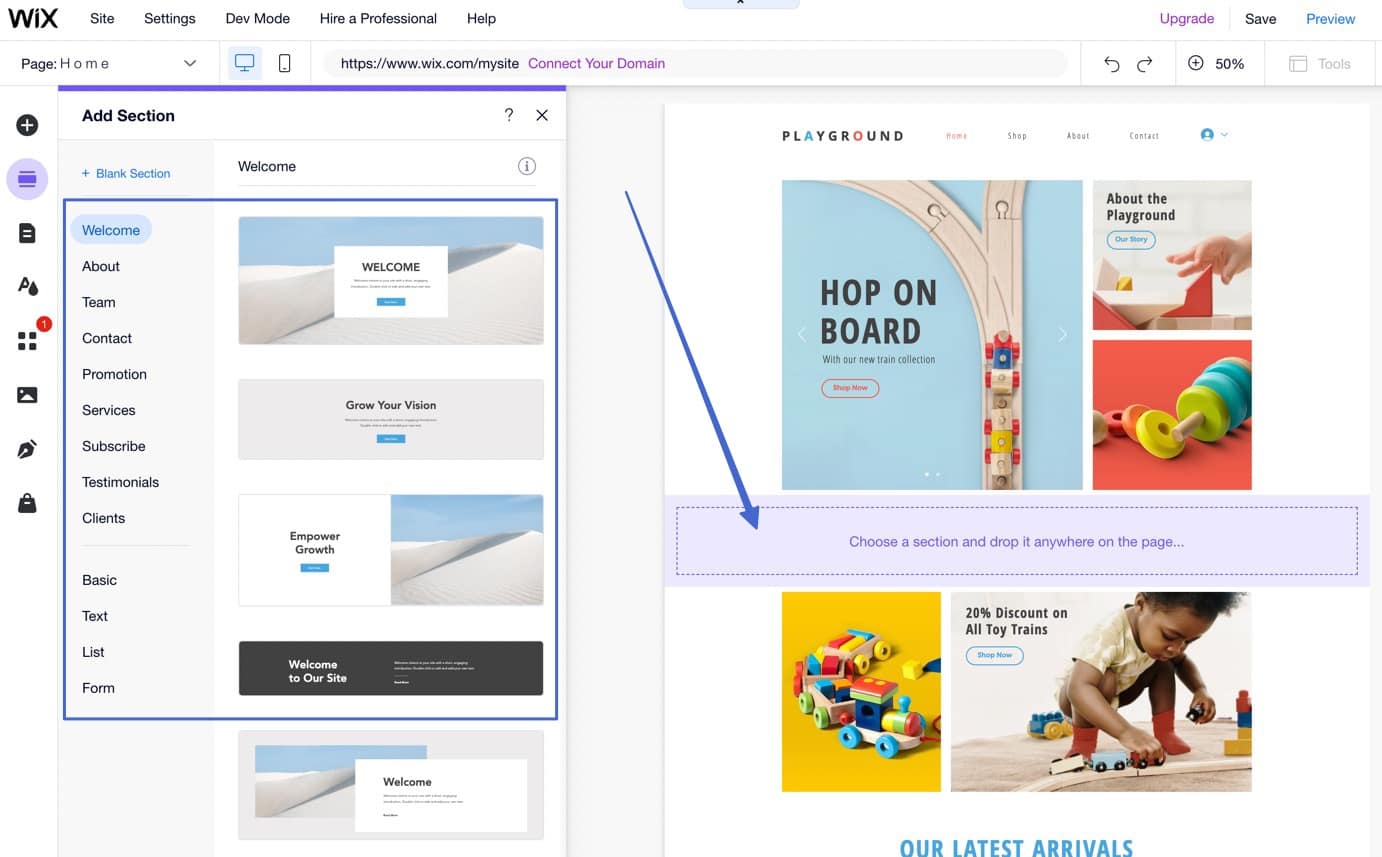Click the Redo arrow
1382x857 pixels.
pos(1142,63)
